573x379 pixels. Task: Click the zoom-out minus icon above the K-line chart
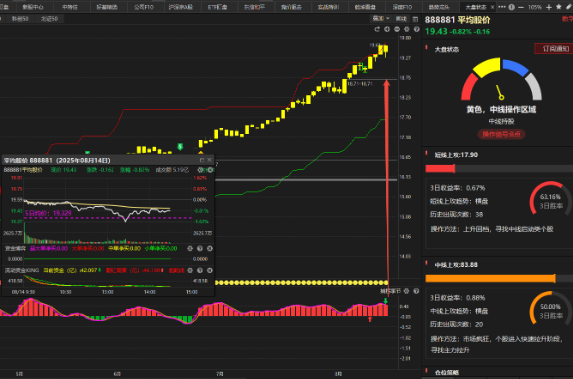pos(397,29)
